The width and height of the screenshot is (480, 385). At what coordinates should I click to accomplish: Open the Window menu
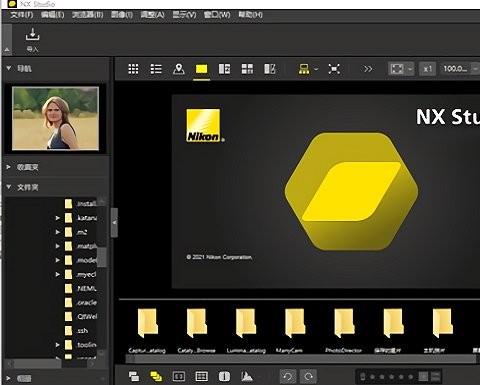pyautogui.click(x=217, y=15)
